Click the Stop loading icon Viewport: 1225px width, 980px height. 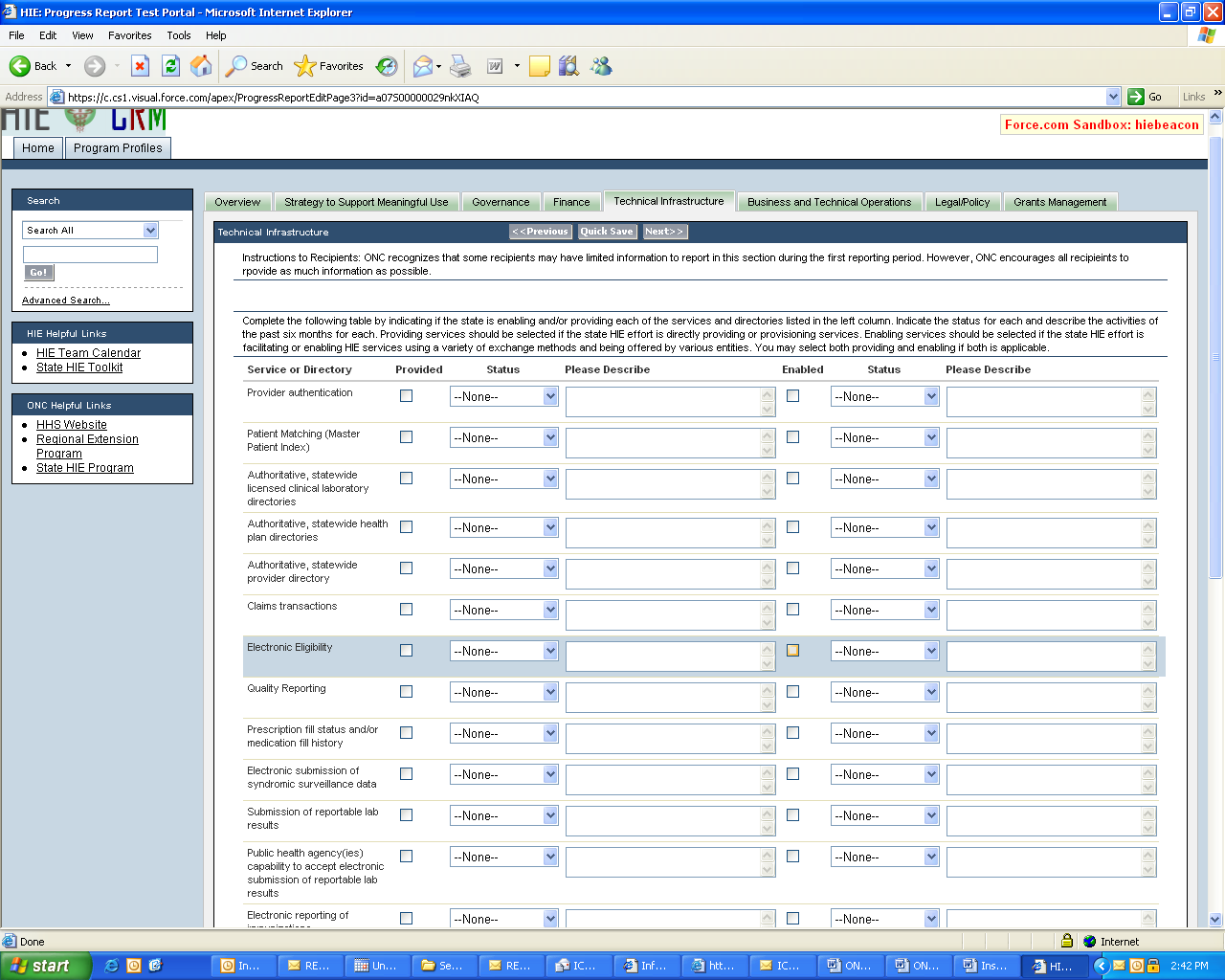140,66
